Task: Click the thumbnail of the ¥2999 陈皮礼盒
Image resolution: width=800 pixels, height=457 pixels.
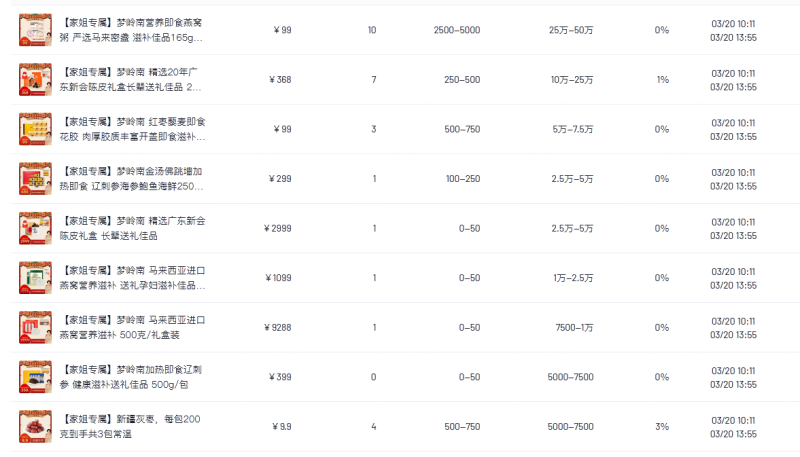Action: (x=35, y=228)
